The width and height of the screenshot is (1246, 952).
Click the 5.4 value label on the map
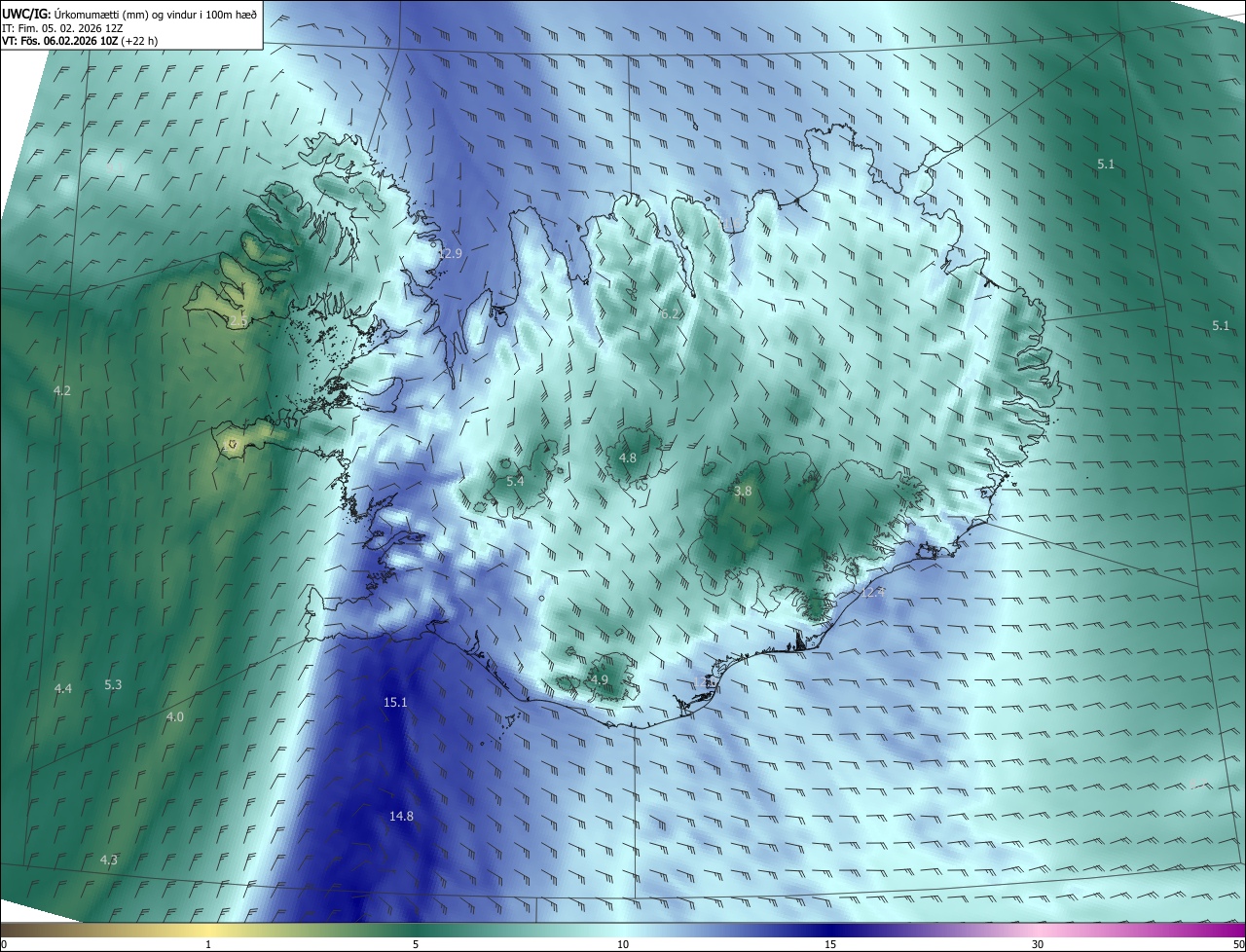point(515,481)
